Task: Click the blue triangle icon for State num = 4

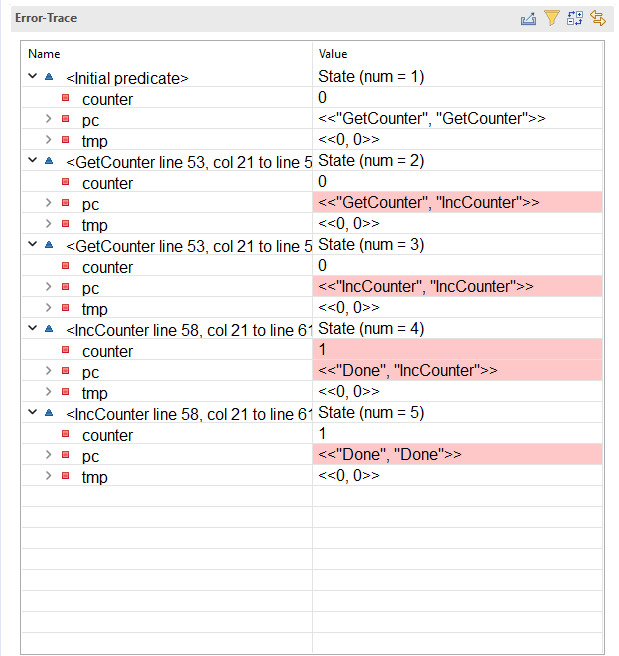Action: [x=49, y=328]
